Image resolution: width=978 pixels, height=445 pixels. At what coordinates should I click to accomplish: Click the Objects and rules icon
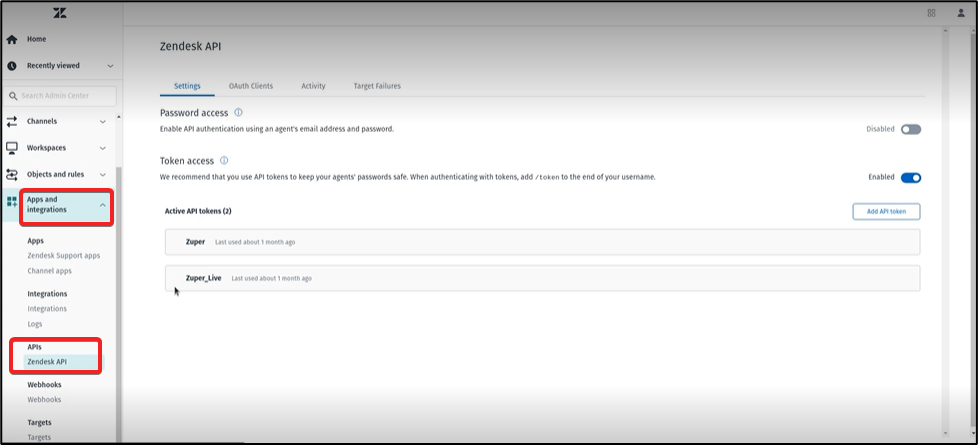11,175
